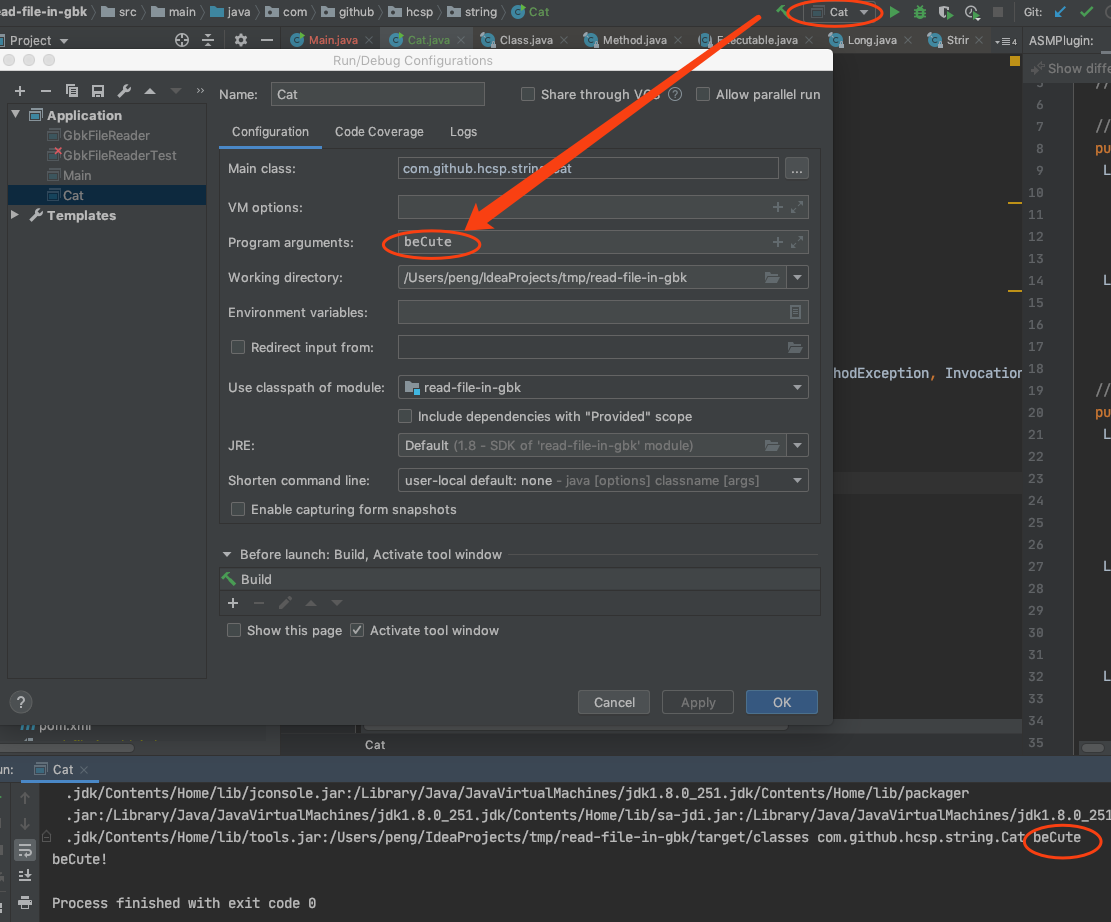Stop process square icon in main toolbar
The width and height of the screenshot is (1111, 922).
pos(998,12)
